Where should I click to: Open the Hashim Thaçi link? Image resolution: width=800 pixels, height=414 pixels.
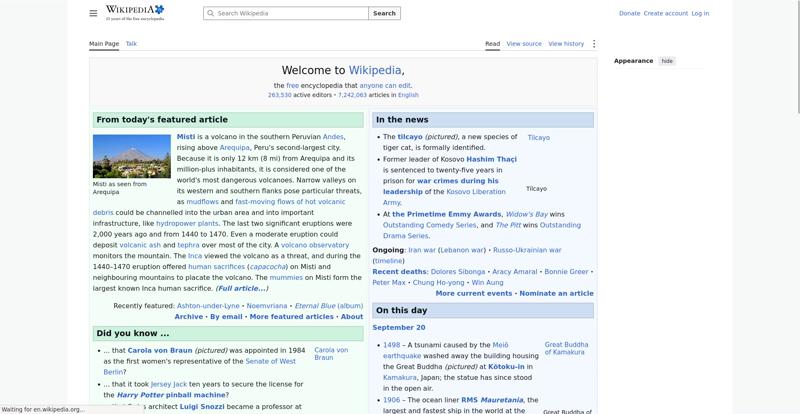coord(491,159)
